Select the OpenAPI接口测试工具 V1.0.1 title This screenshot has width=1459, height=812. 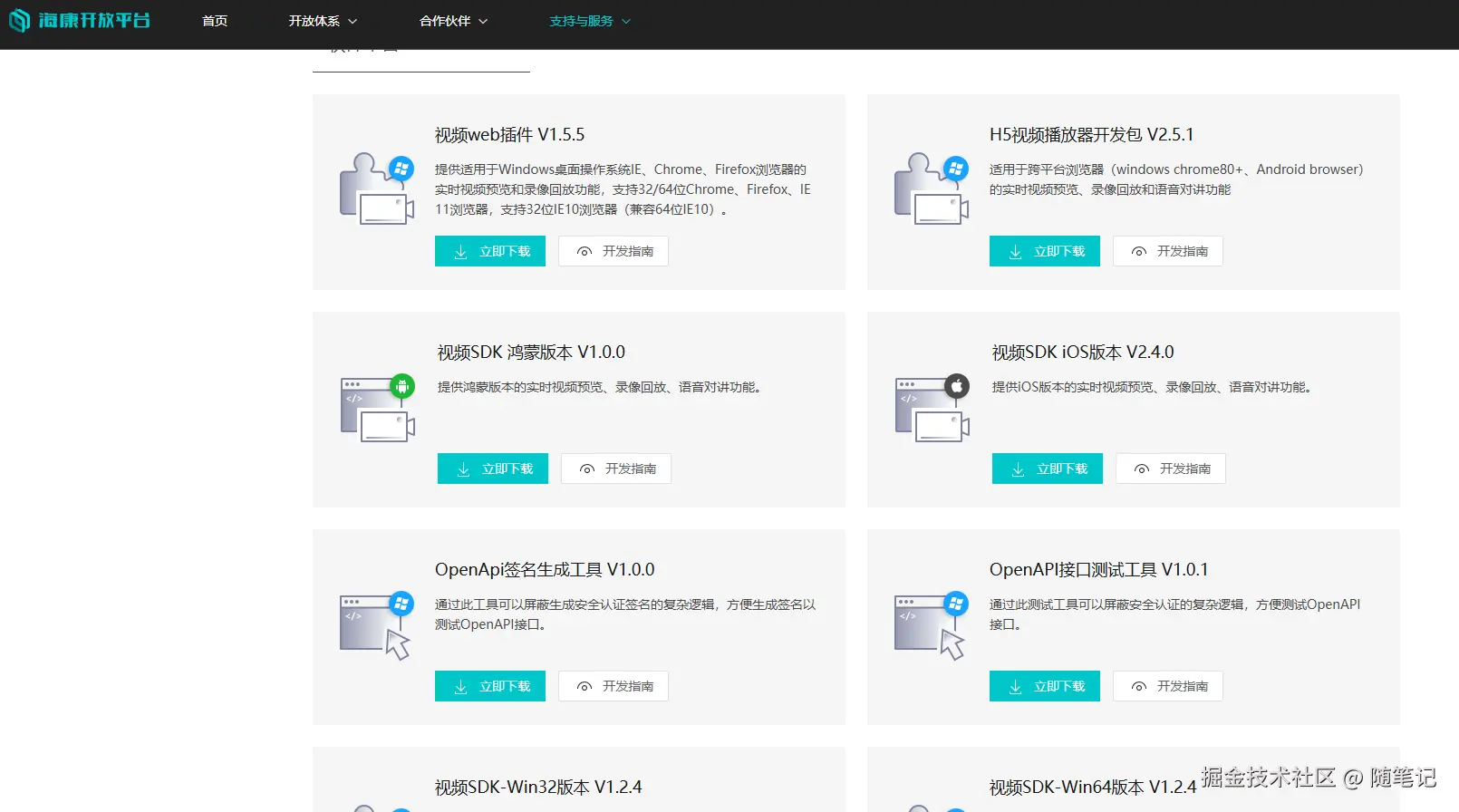1098,570
